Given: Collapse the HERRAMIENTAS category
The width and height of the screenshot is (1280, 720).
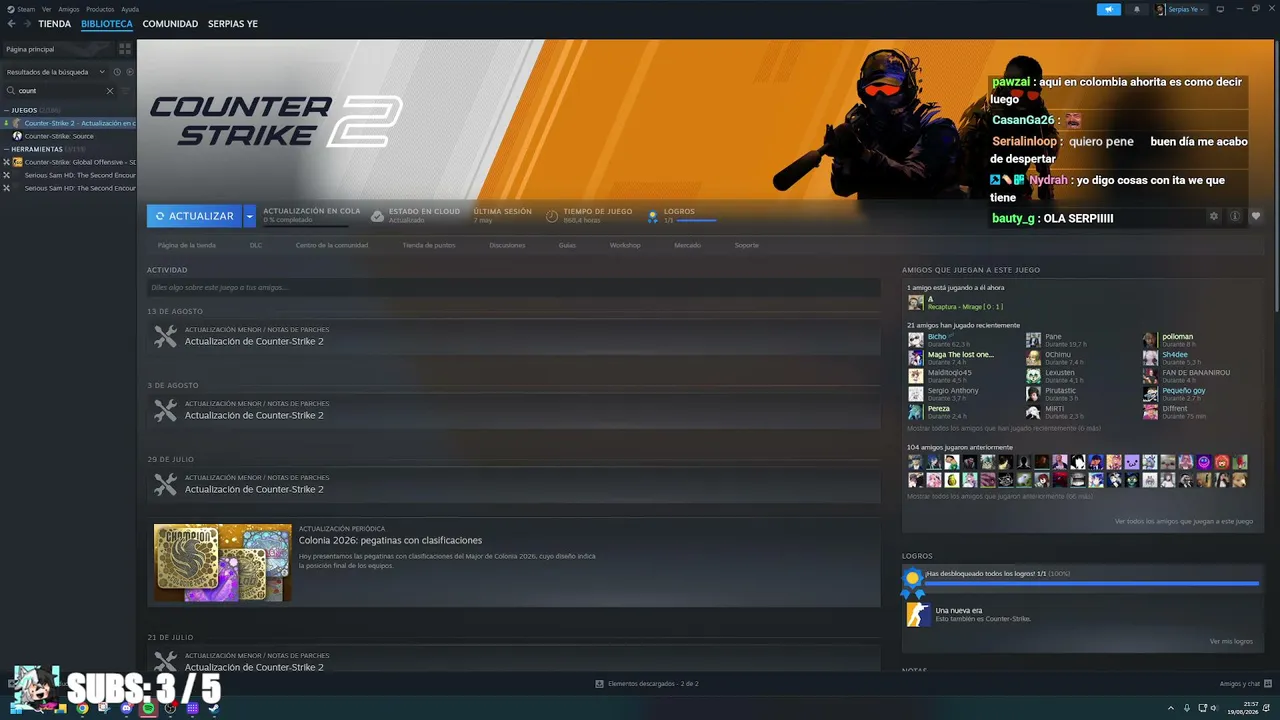Looking at the screenshot, I should point(45,149).
